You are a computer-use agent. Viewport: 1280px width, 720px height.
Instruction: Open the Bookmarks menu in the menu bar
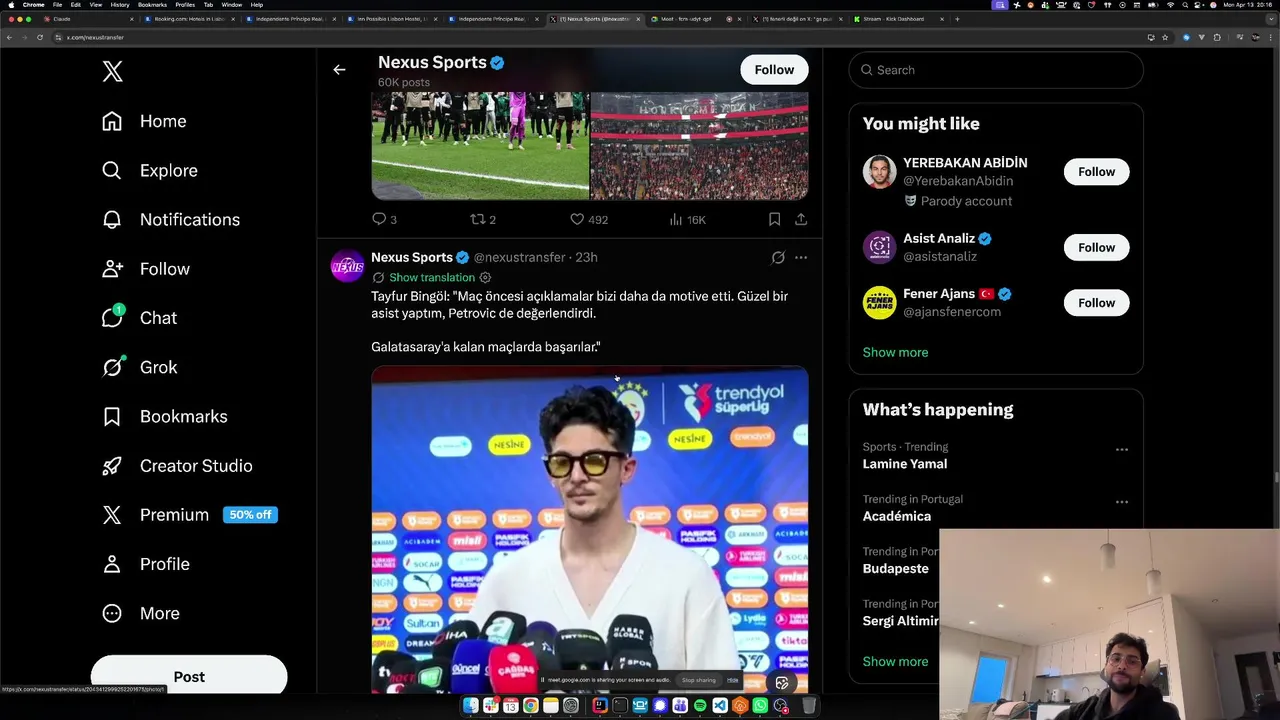pyautogui.click(x=152, y=4)
